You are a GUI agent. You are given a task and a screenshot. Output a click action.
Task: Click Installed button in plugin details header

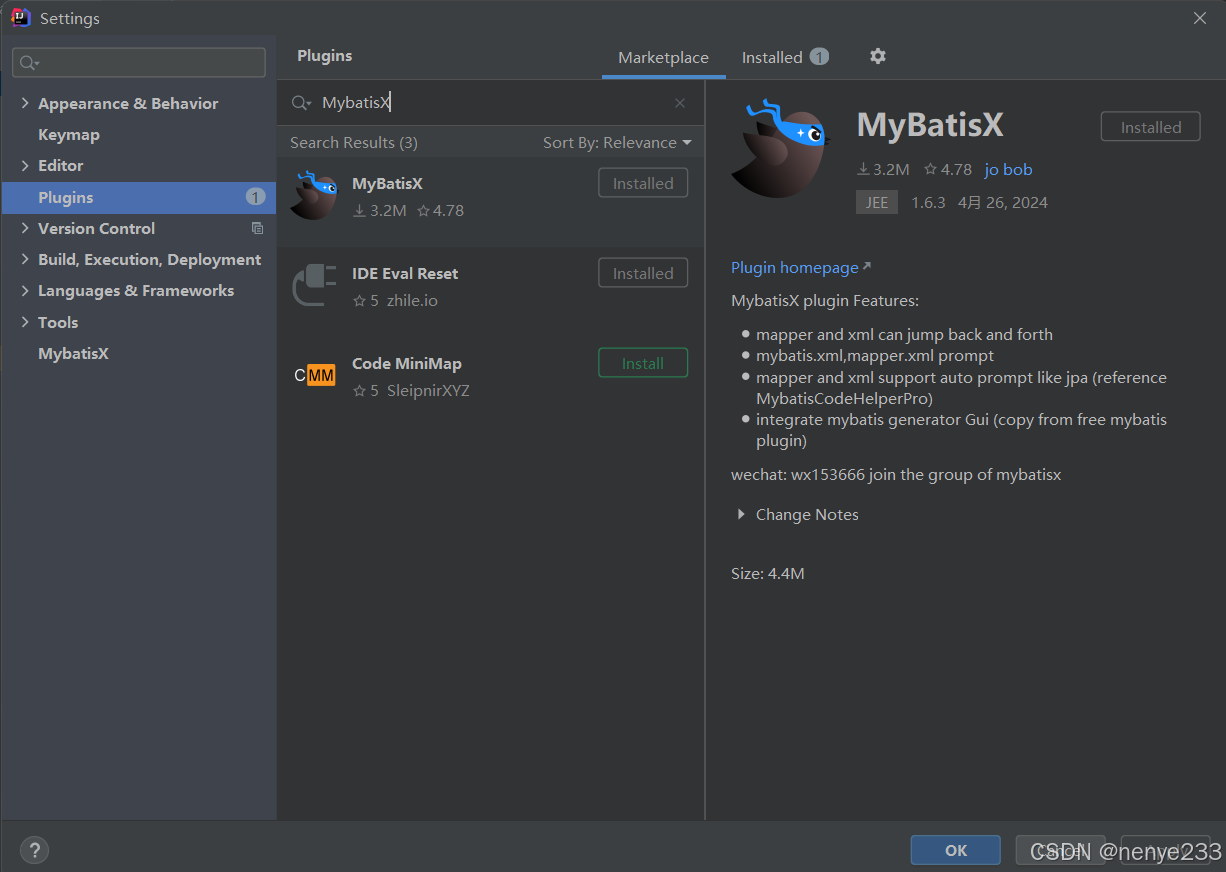[x=1151, y=127]
